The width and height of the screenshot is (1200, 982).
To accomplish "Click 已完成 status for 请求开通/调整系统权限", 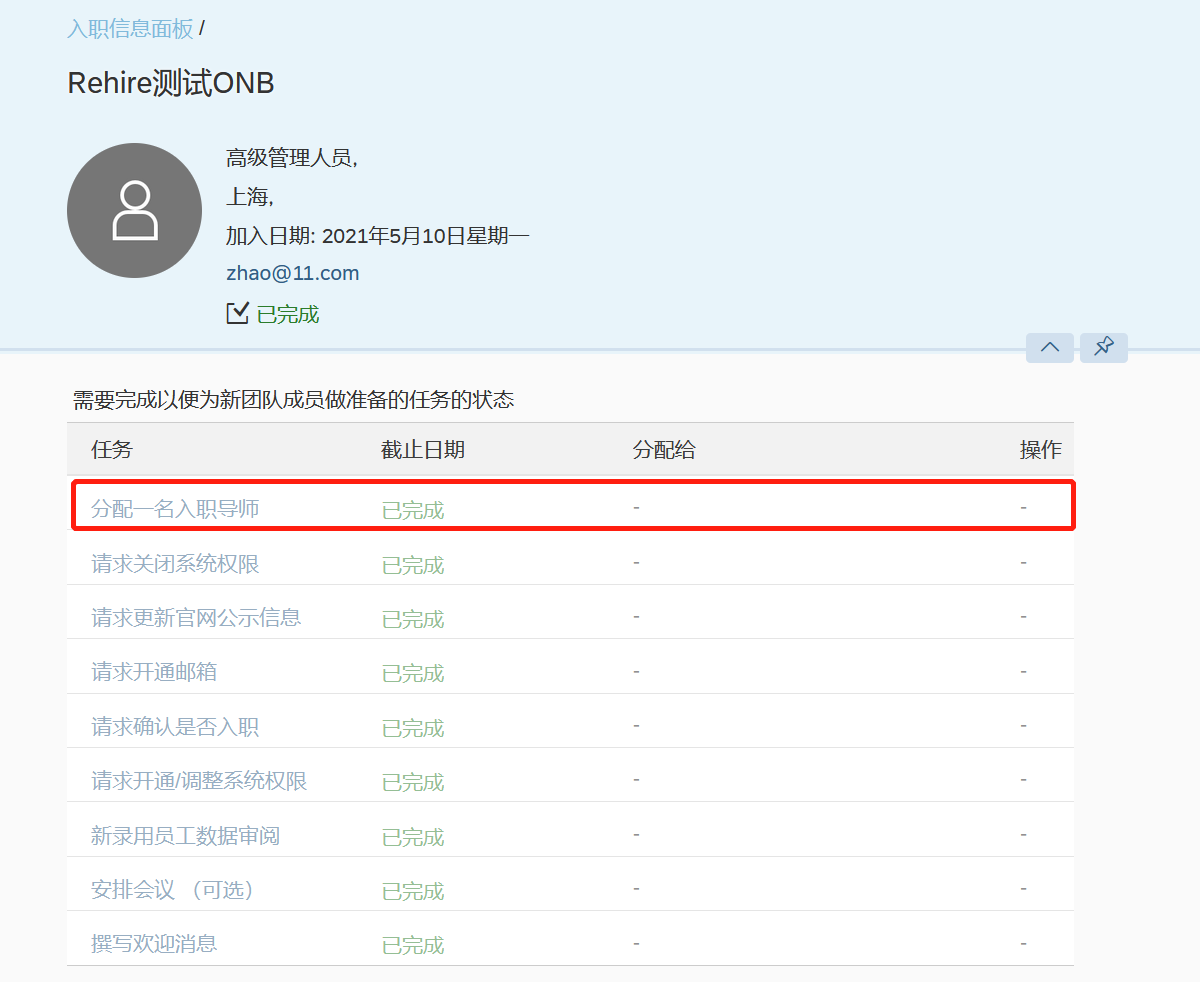I will coord(413,782).
